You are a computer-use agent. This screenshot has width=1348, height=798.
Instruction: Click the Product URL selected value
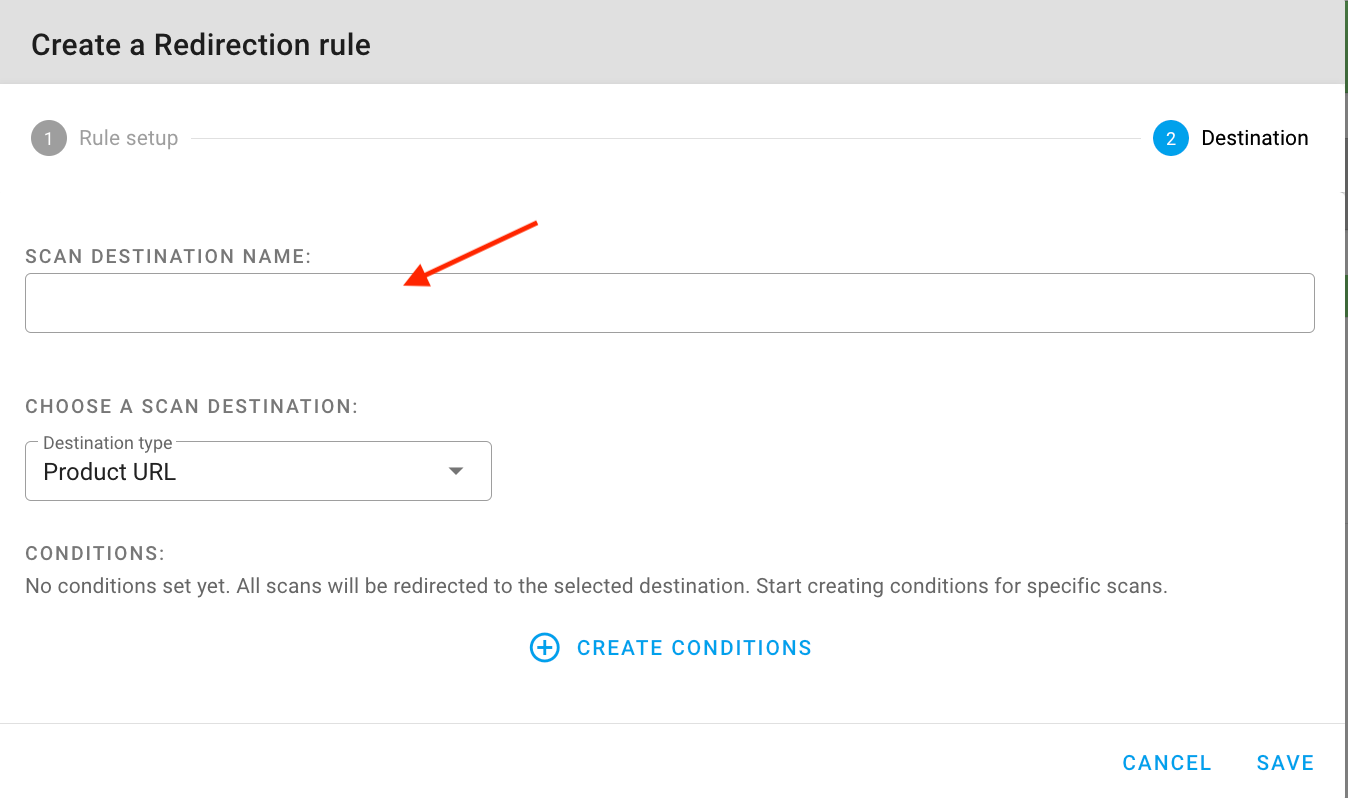click(x=110, y=472)
